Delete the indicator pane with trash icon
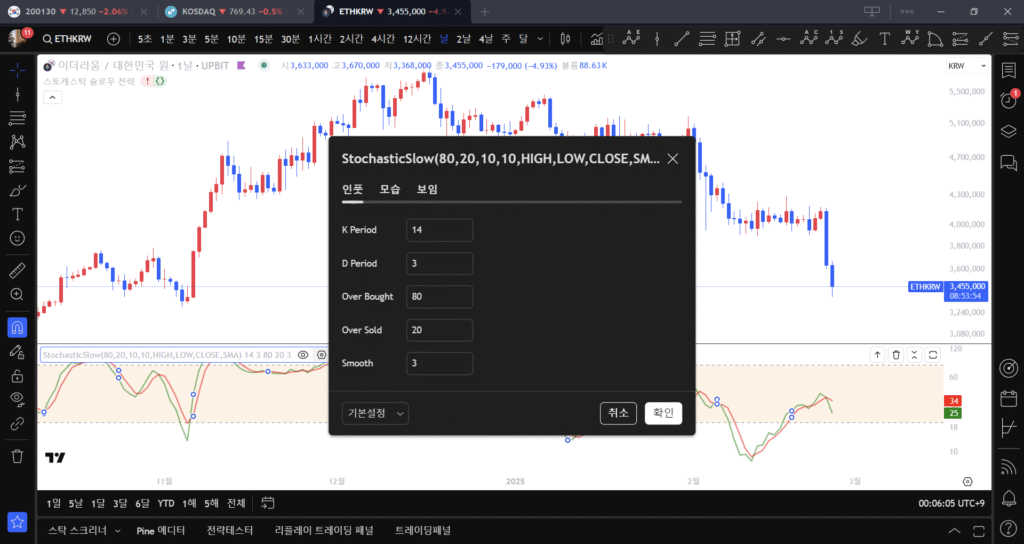 click(x=896, y=355)
